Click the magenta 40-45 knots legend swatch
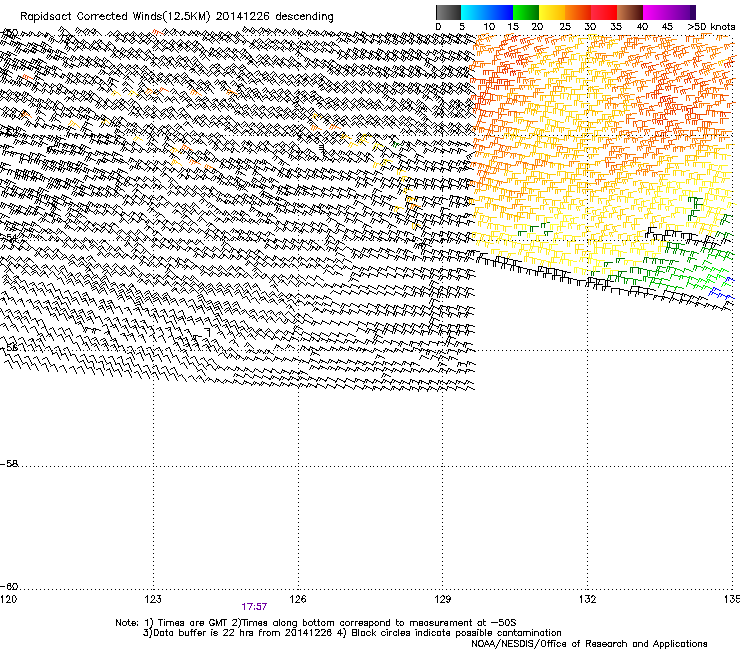This screenshot has width=740, height=650. tap(656, 12)
